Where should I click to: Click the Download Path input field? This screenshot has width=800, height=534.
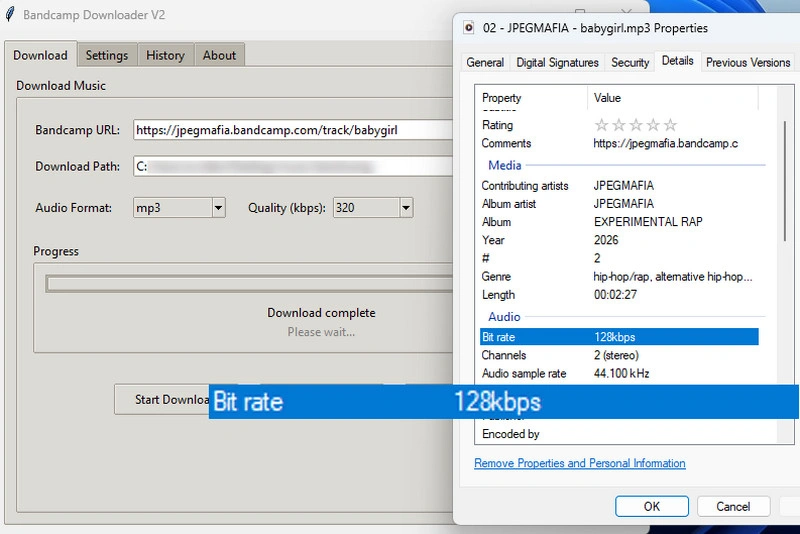tap(293, 166)
